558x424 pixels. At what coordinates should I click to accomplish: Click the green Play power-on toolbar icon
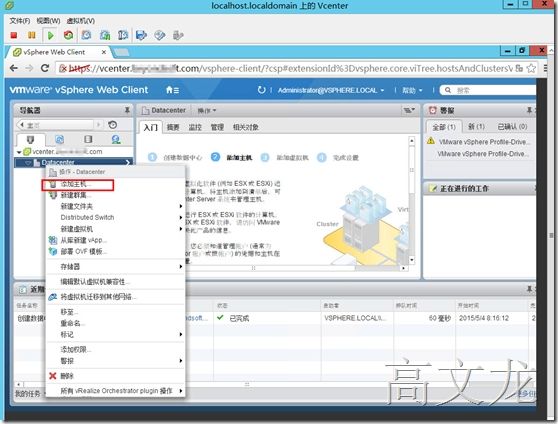click(x=51, y=35)
